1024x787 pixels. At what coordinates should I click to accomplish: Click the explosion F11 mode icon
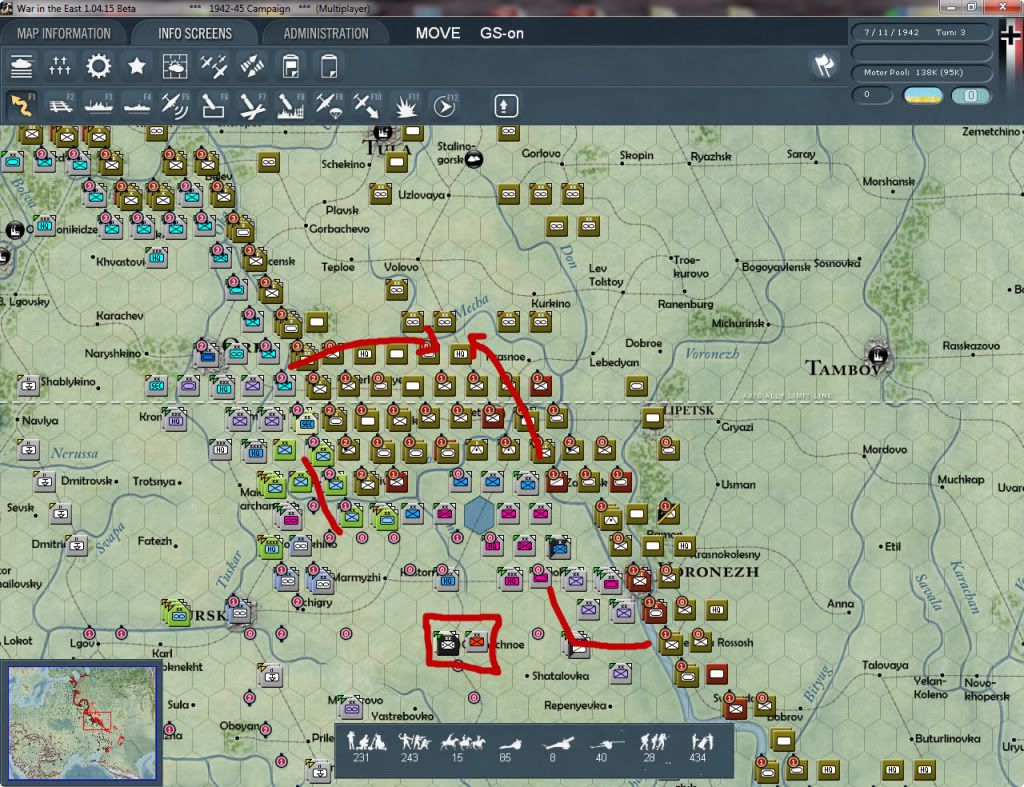click(406, 105)
